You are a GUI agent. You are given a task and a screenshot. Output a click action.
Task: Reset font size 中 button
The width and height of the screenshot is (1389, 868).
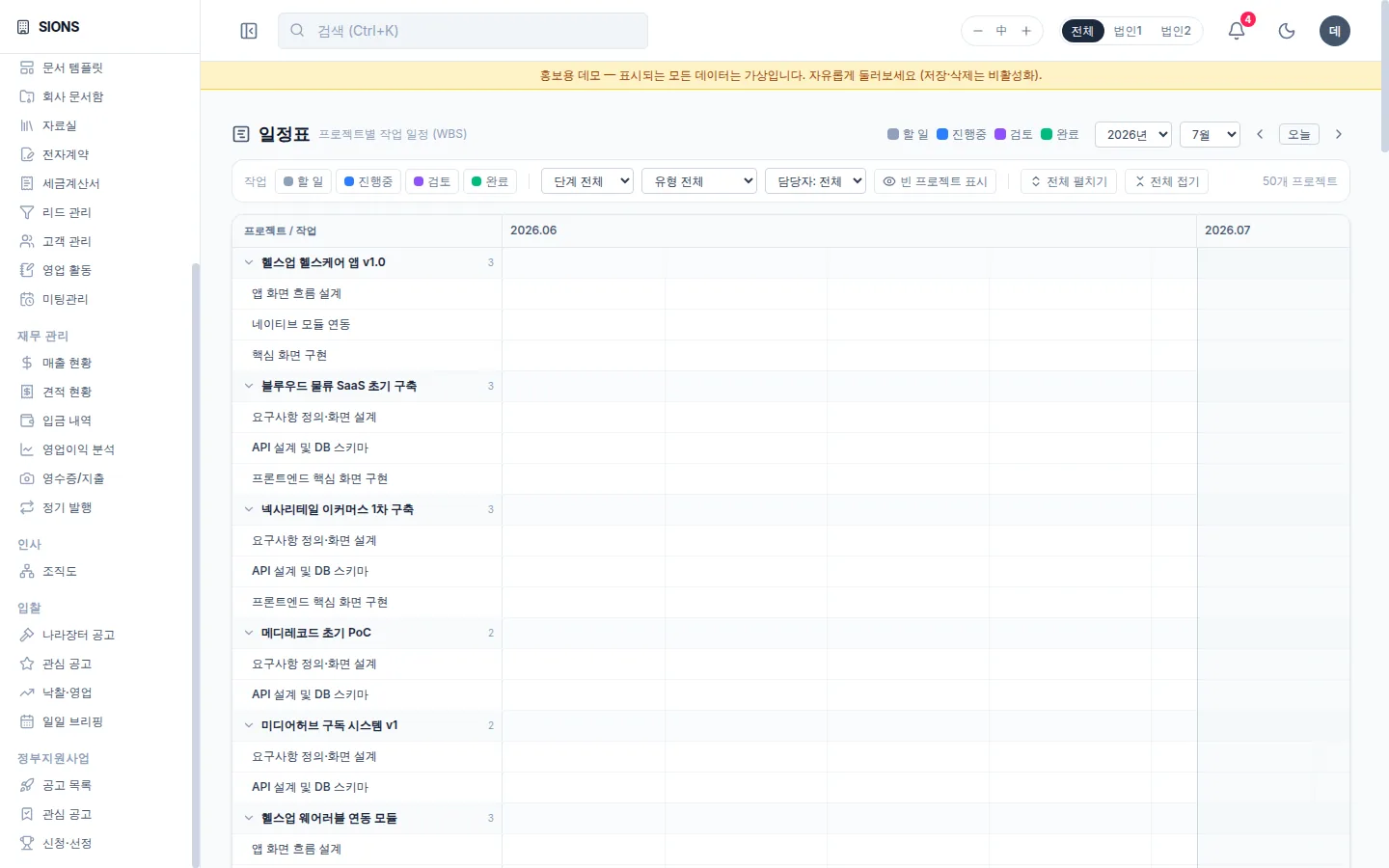pyautogui.click(x=1001, y=31)
